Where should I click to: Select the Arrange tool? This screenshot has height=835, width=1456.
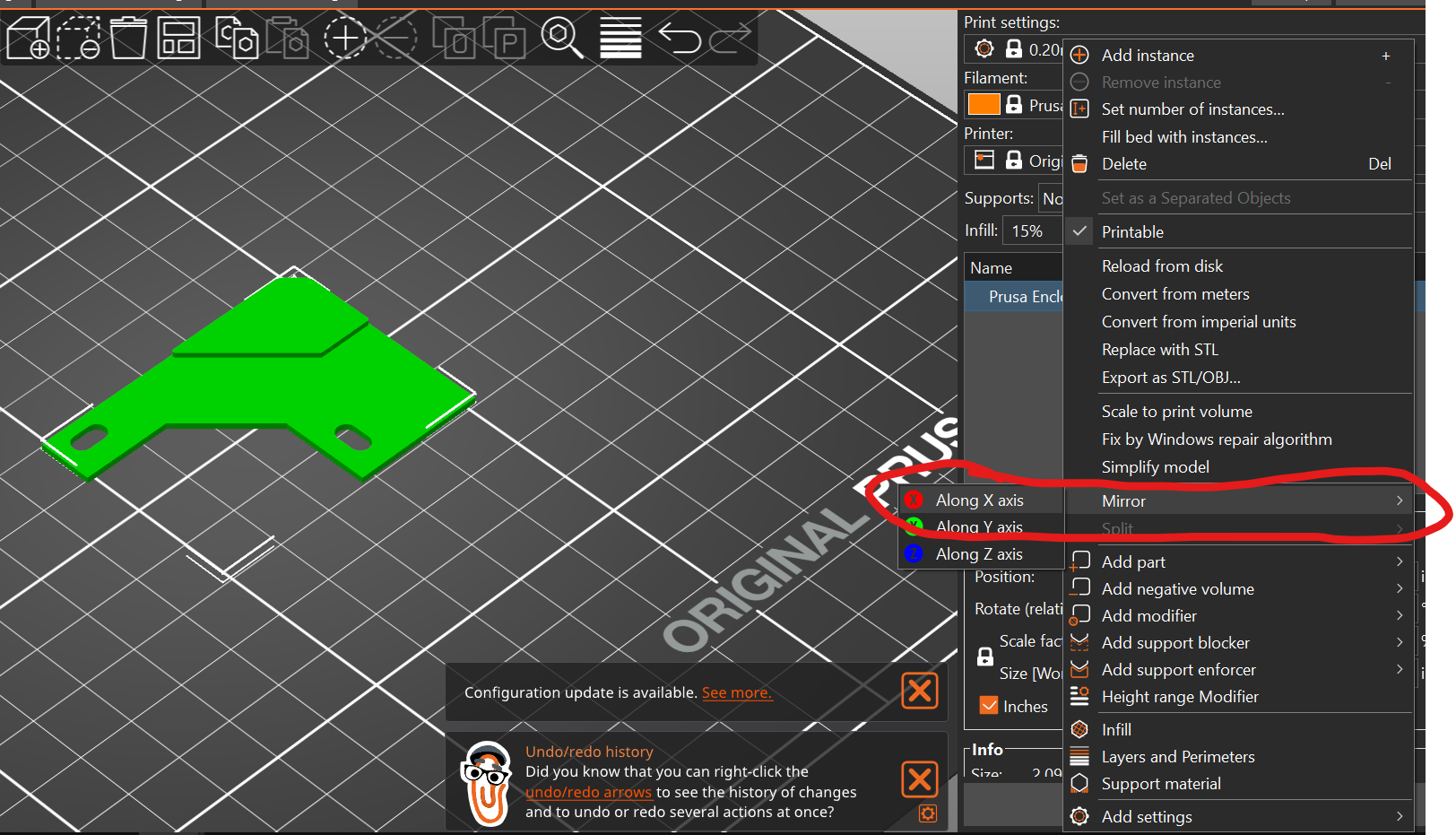point(178,38)
